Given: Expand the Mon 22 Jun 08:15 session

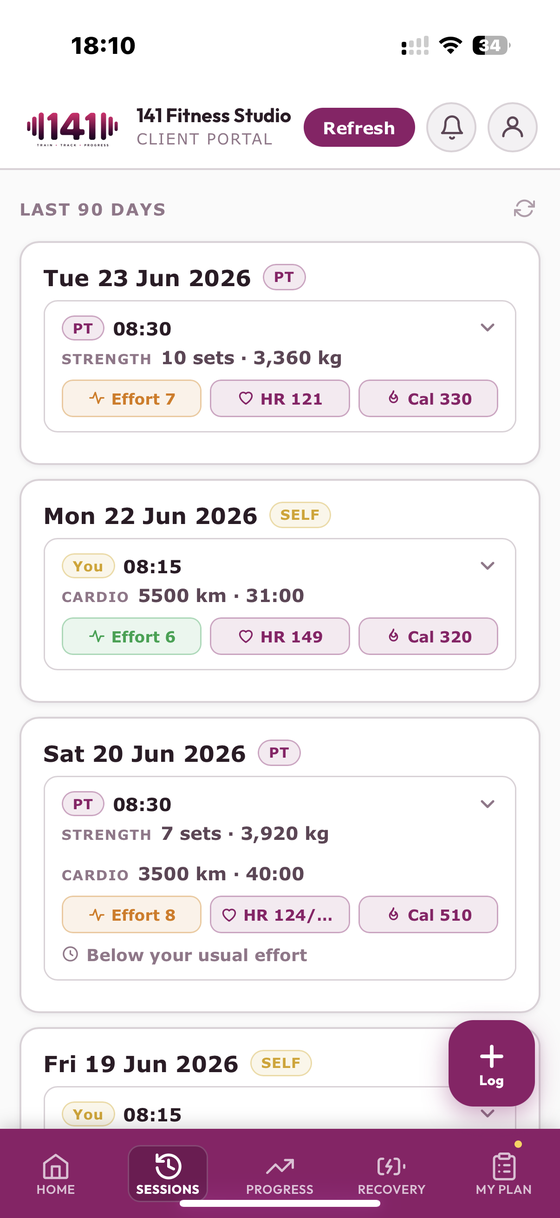Looking at the screenshot, I should [488, 566].
